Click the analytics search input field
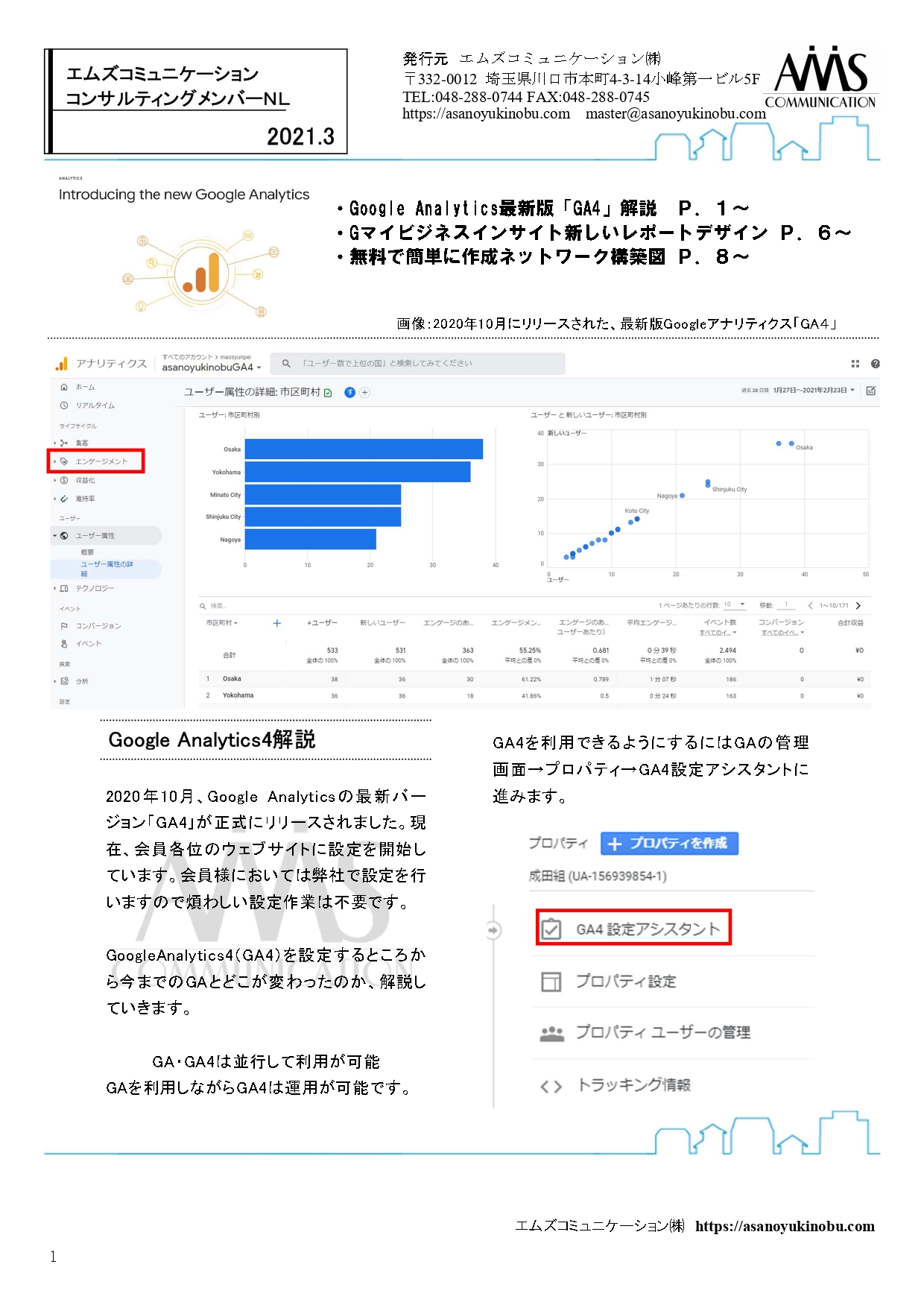The image size is (924, 1308). click(417, 364)
